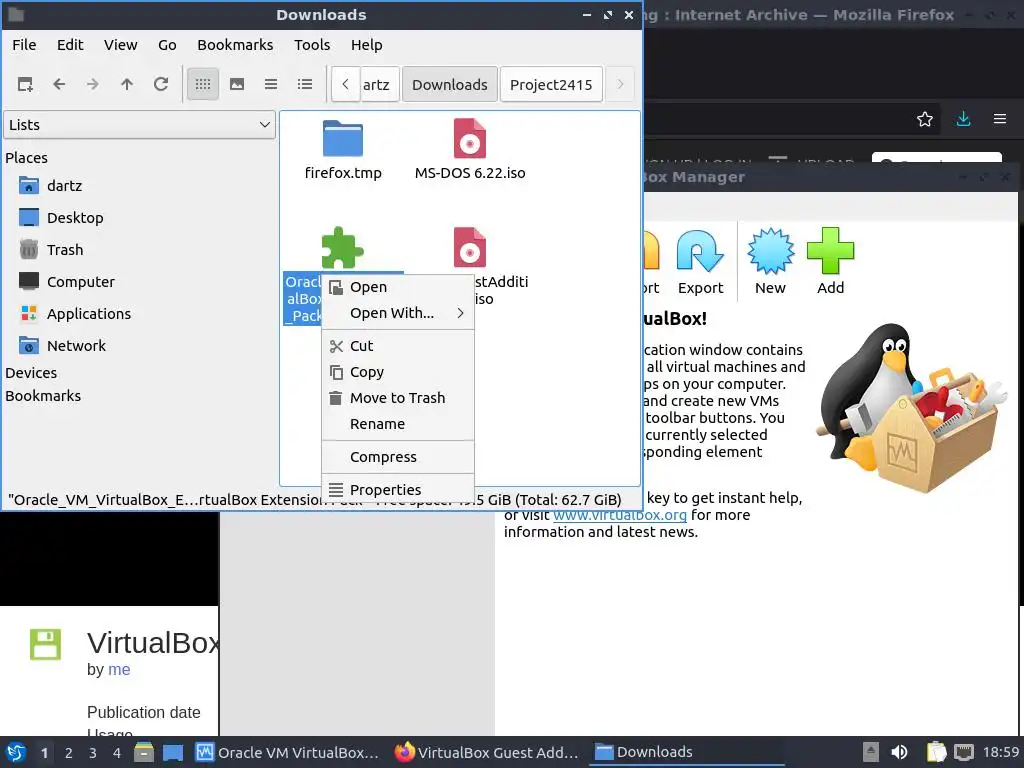Click the 'me' author link
This screenshot has height=768, width=1024.
(x=119, y=669)
